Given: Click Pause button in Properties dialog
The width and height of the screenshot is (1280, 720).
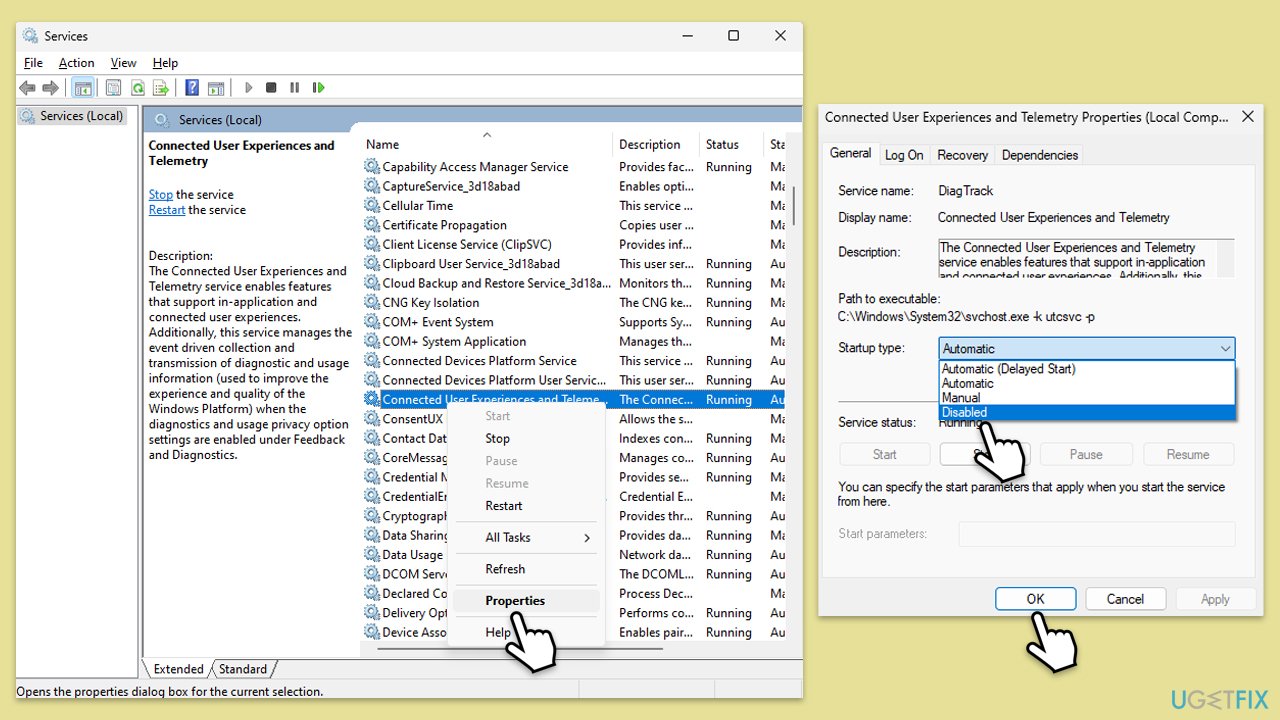Looking at the screenshot, I should [x=1086, y=454].
